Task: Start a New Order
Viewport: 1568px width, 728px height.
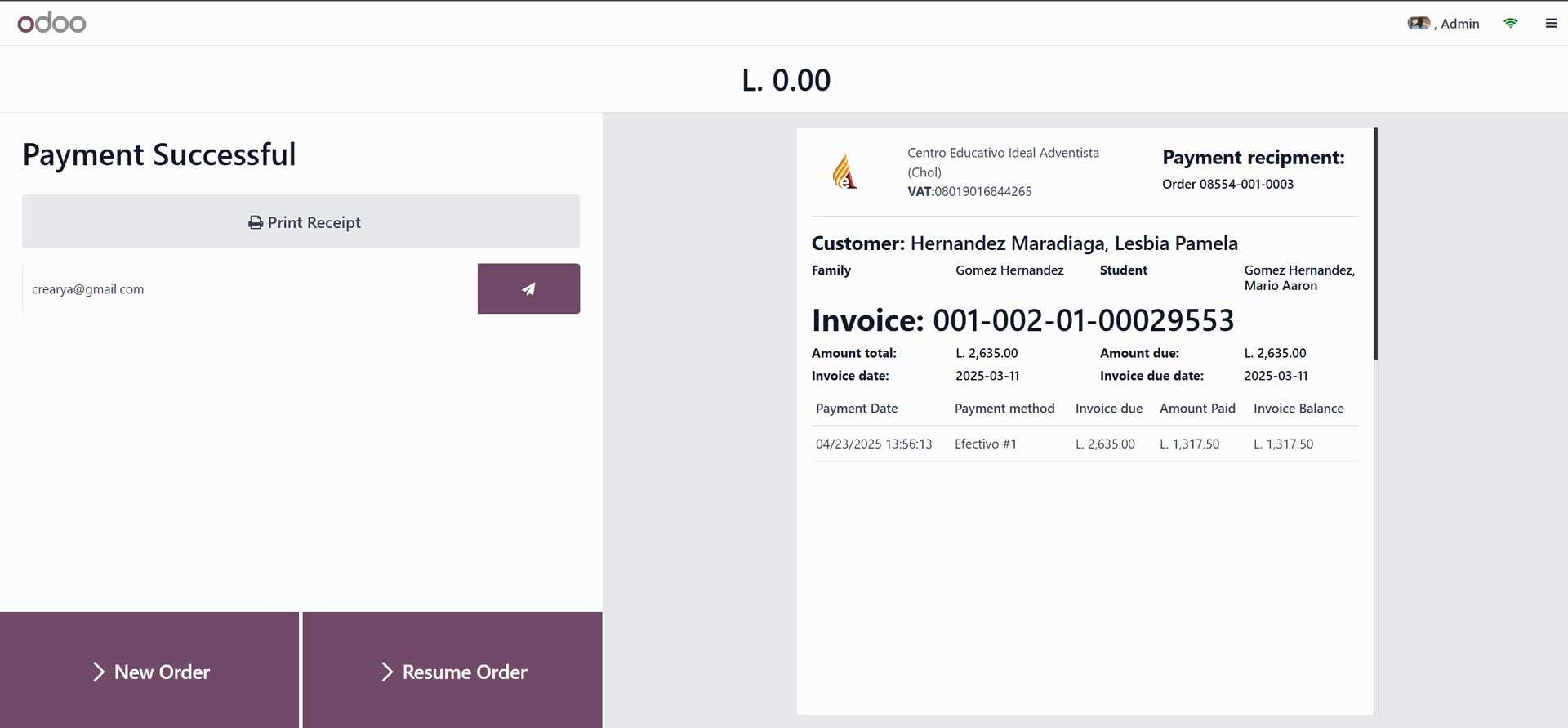Action: click(x=162, y=672)
